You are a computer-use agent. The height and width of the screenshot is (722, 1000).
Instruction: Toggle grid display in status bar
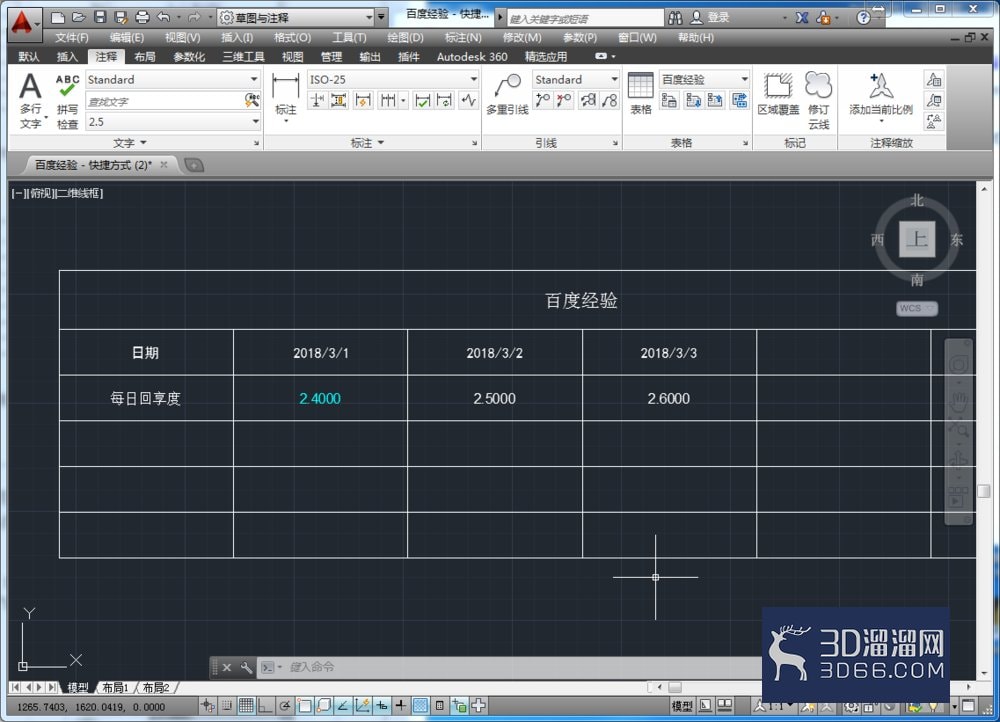click(246, 705)
